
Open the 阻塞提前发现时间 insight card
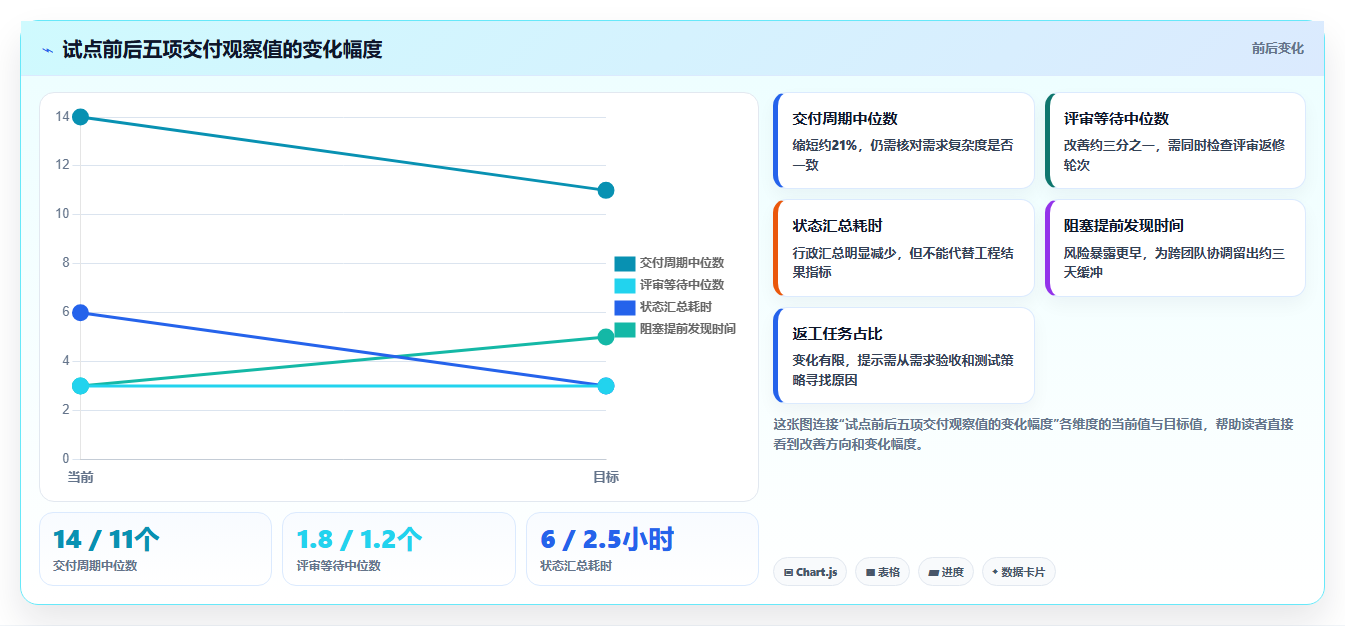(x=1175, y=248)
